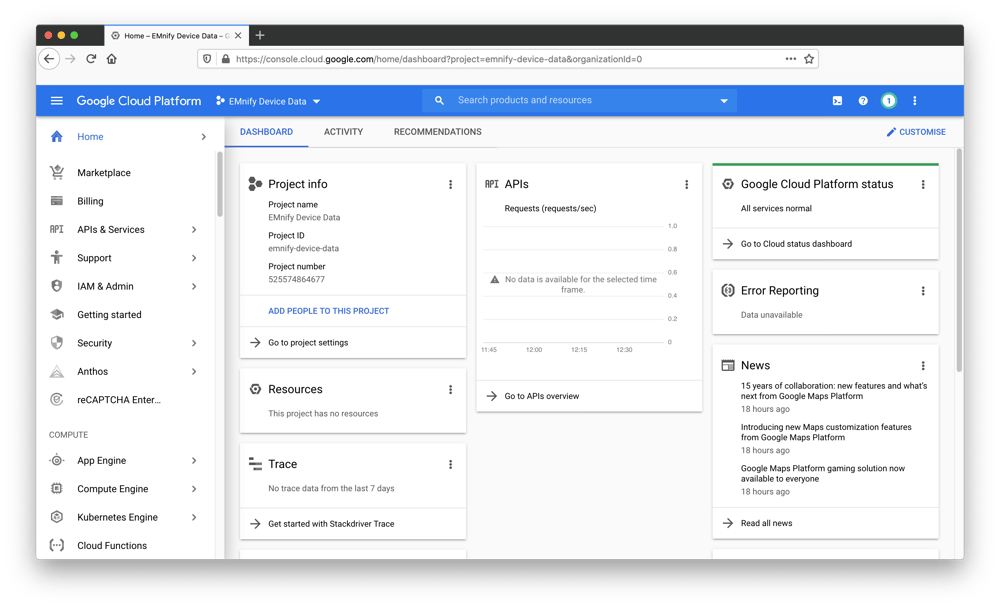Image resolution: width=1000 pixels, height=607 pixels.
Task: Click the Getting started graduation cap icon
Action: (57, 314)
